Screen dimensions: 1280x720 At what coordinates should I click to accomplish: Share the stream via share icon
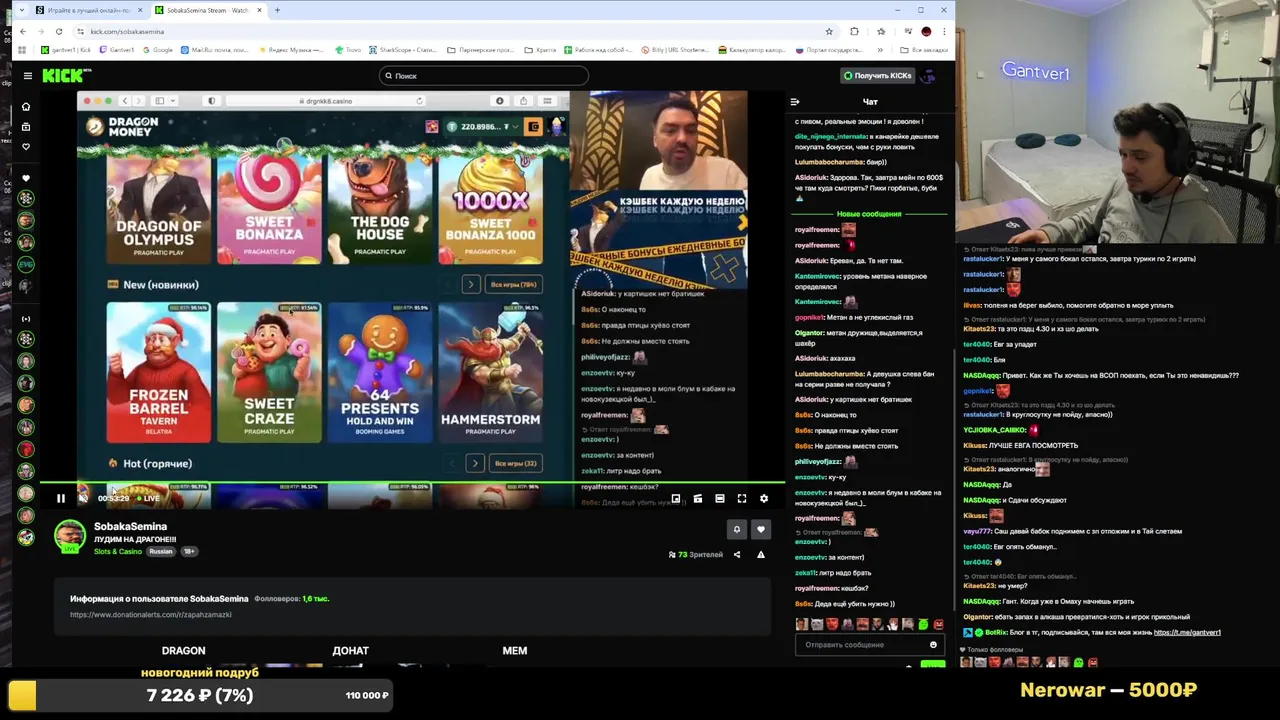point(737,554)
